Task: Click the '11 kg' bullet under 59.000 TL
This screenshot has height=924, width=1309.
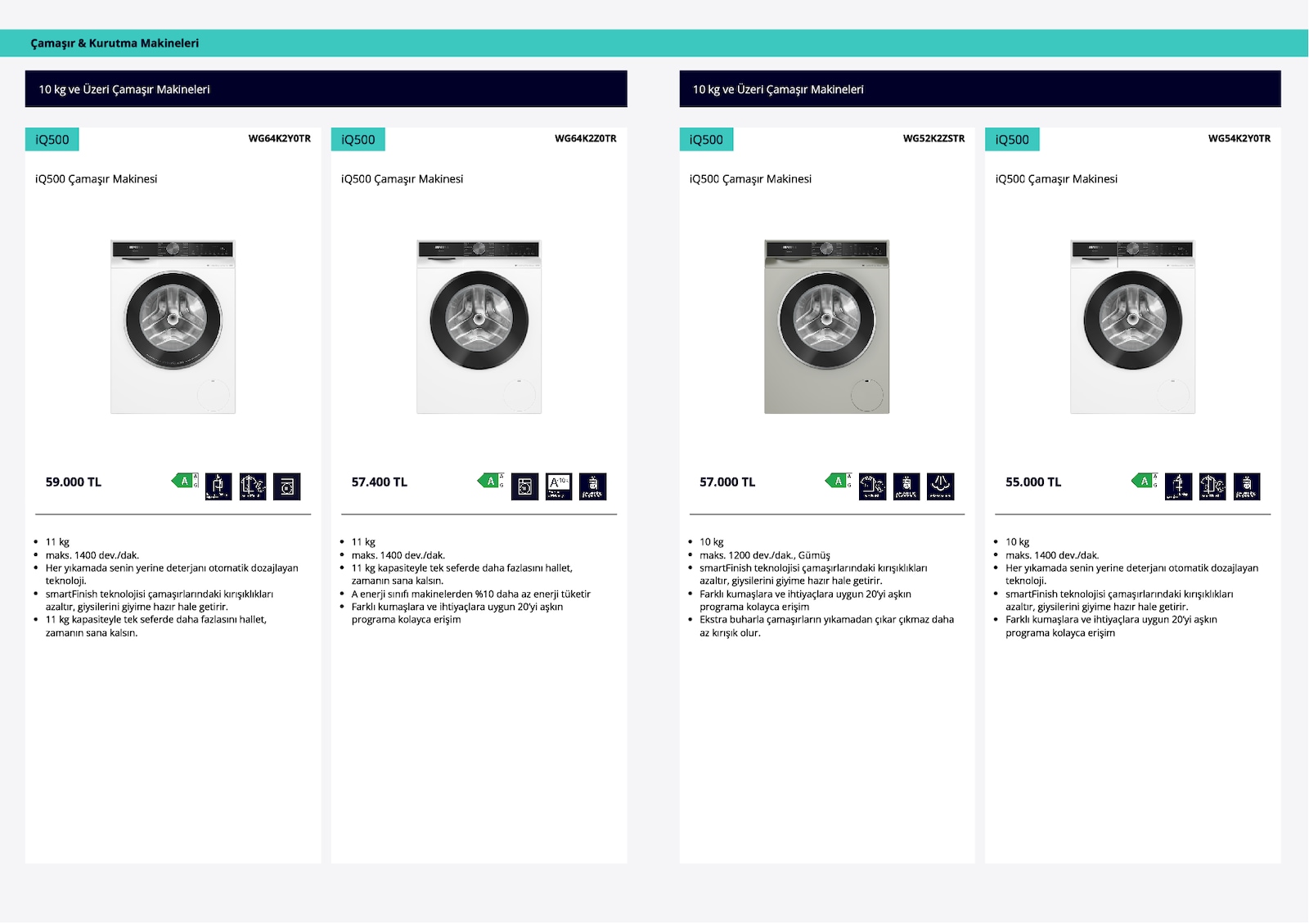Action: [57, 542]
